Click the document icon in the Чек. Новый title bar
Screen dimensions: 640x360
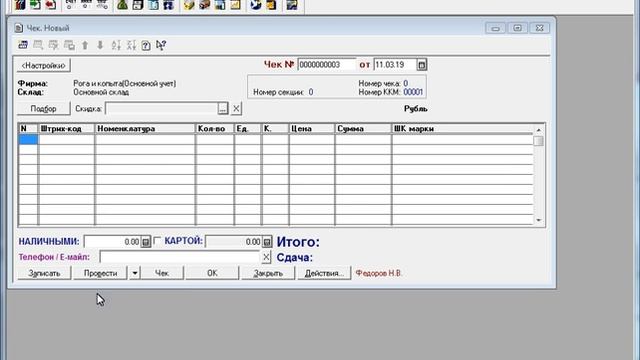point(18,28)
